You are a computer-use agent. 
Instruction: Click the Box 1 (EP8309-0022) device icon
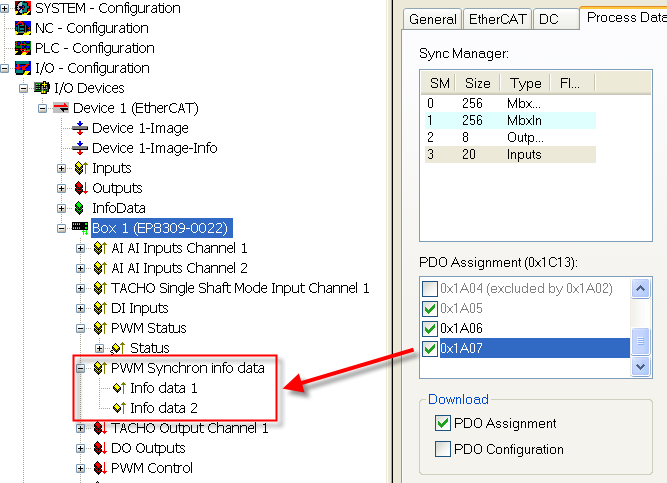pos(80,228)
